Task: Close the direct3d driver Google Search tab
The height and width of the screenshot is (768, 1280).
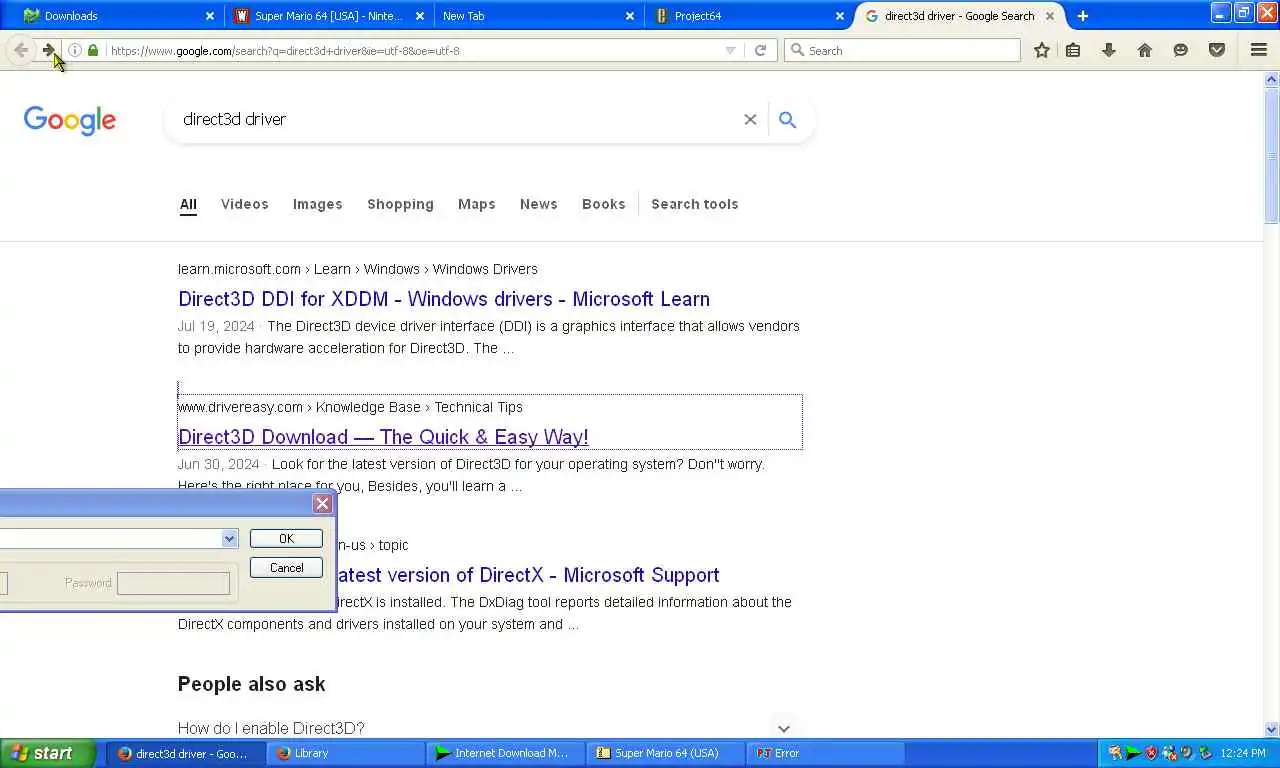Action: 1050,16
